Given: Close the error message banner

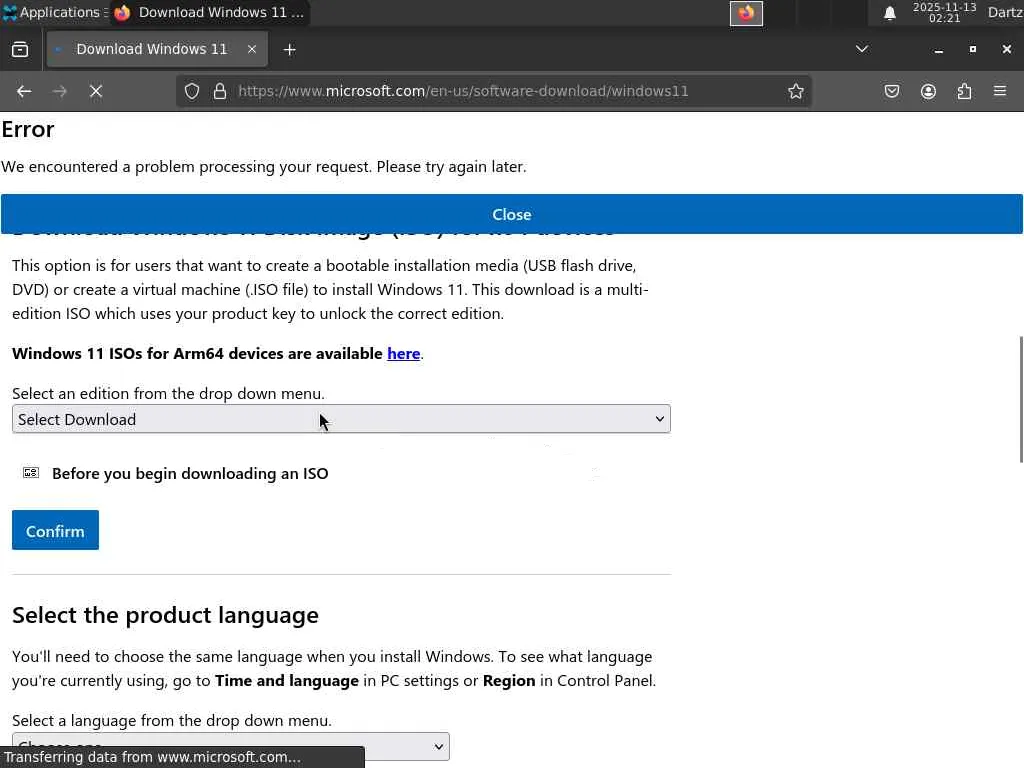Looking at the screenshot, I should pyautogui.click(x=511, y=214).
